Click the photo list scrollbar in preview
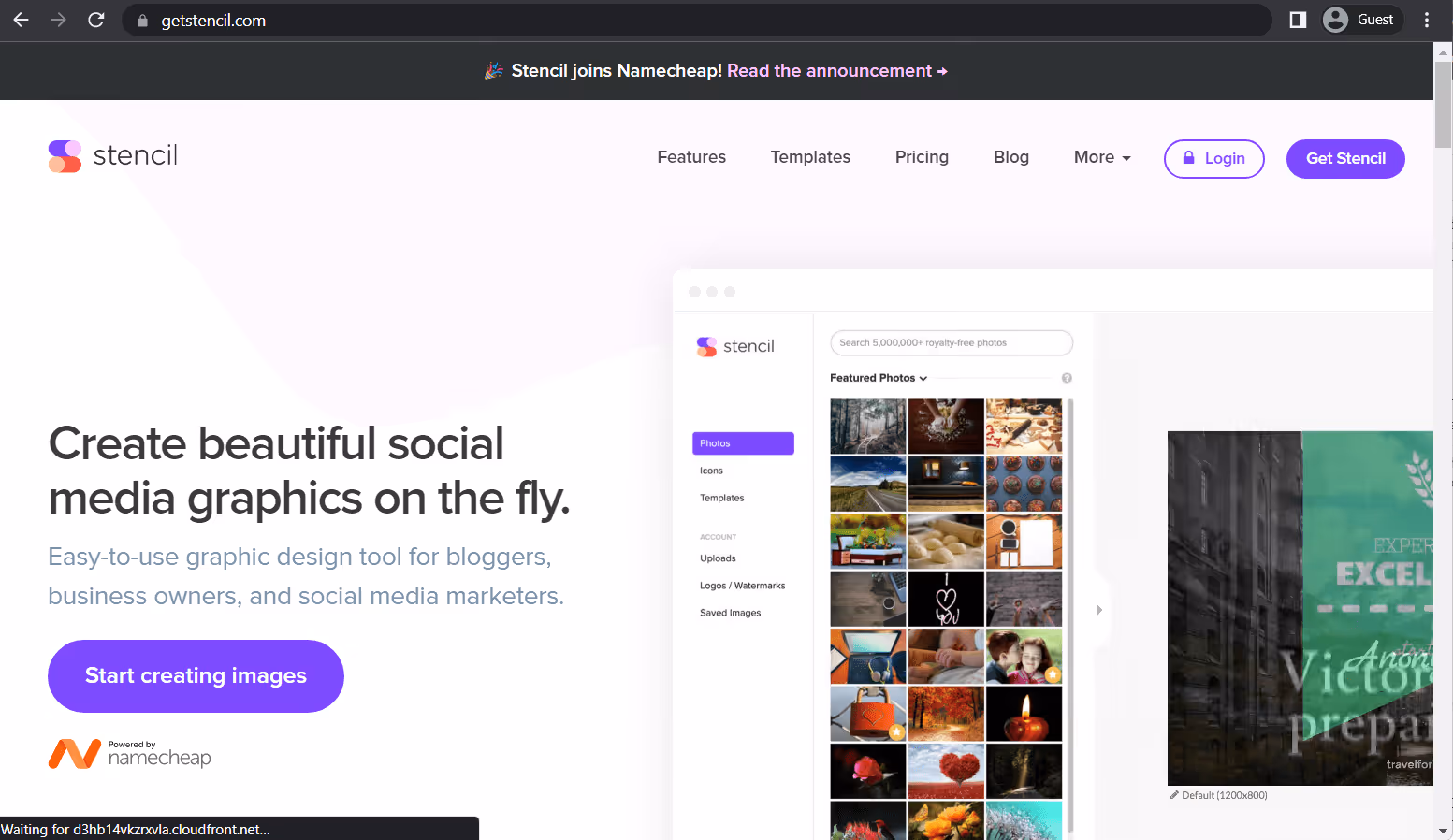The width and height of the screenshot is (1453, 840). point(1070,616)
